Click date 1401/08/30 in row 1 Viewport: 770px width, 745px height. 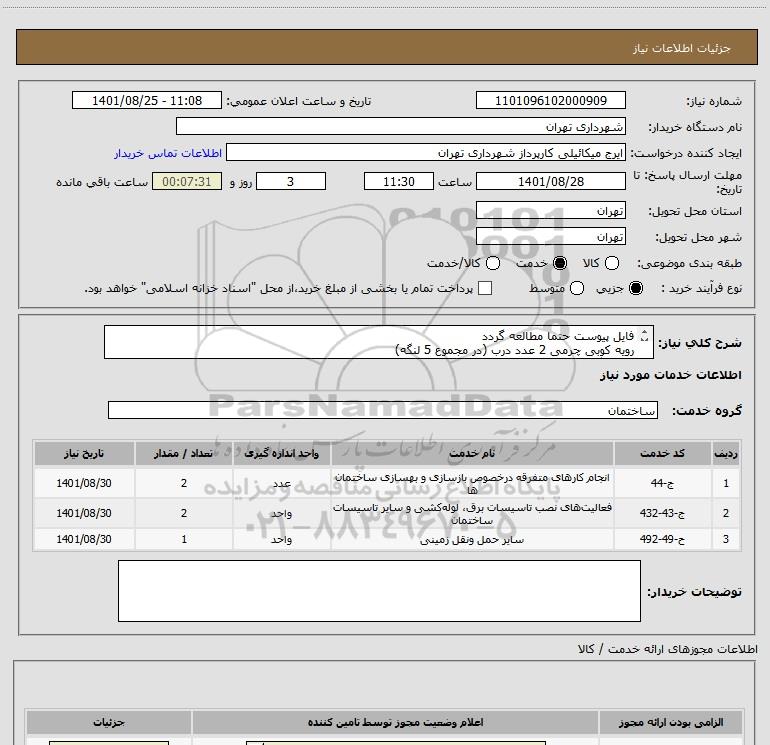click(84, 483)
